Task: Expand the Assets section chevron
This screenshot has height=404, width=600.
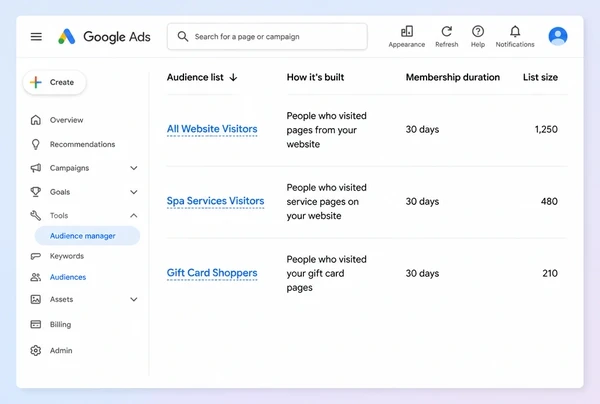Action: coord(134,299)
